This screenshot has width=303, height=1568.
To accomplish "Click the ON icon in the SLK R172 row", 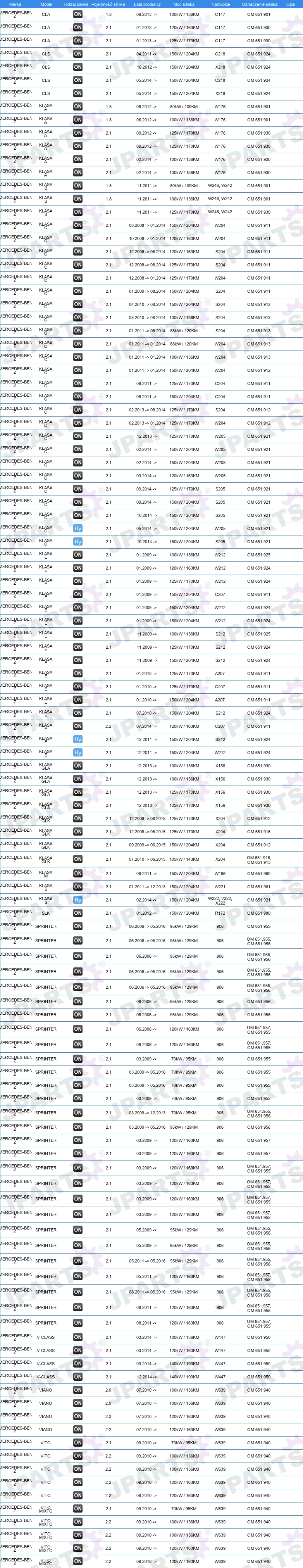I will 78,913.
